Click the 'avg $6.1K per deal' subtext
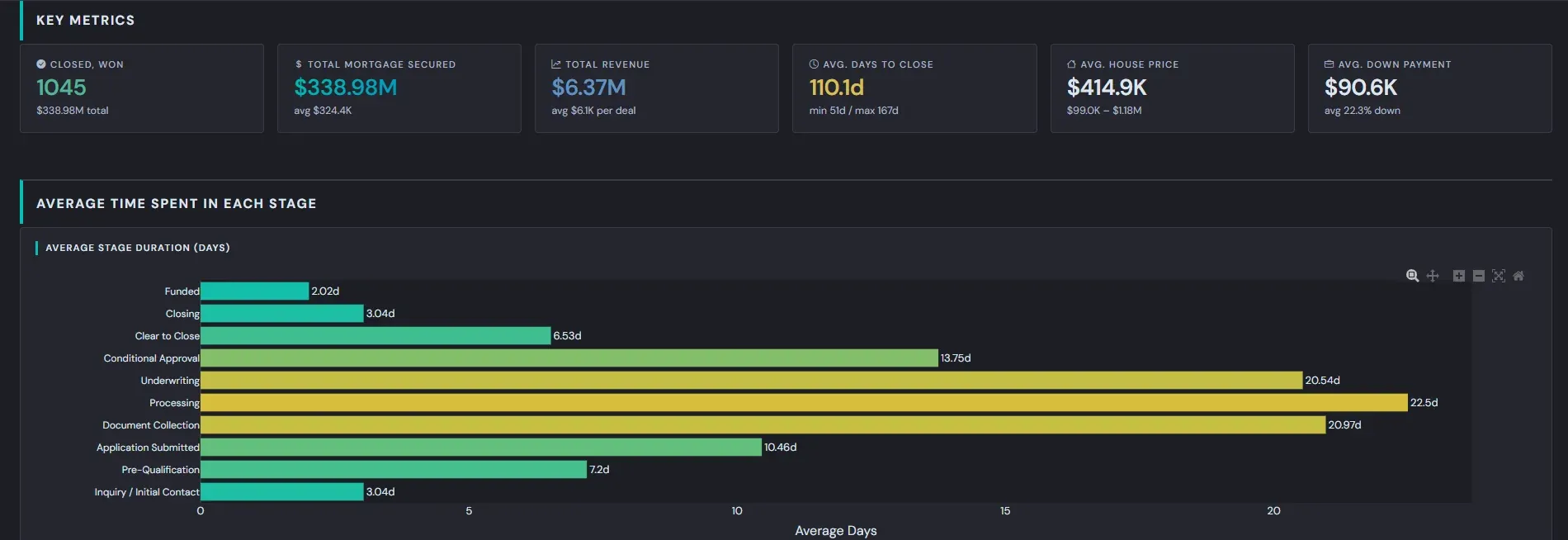The image size is (1568, 540). tap(593, 111)
